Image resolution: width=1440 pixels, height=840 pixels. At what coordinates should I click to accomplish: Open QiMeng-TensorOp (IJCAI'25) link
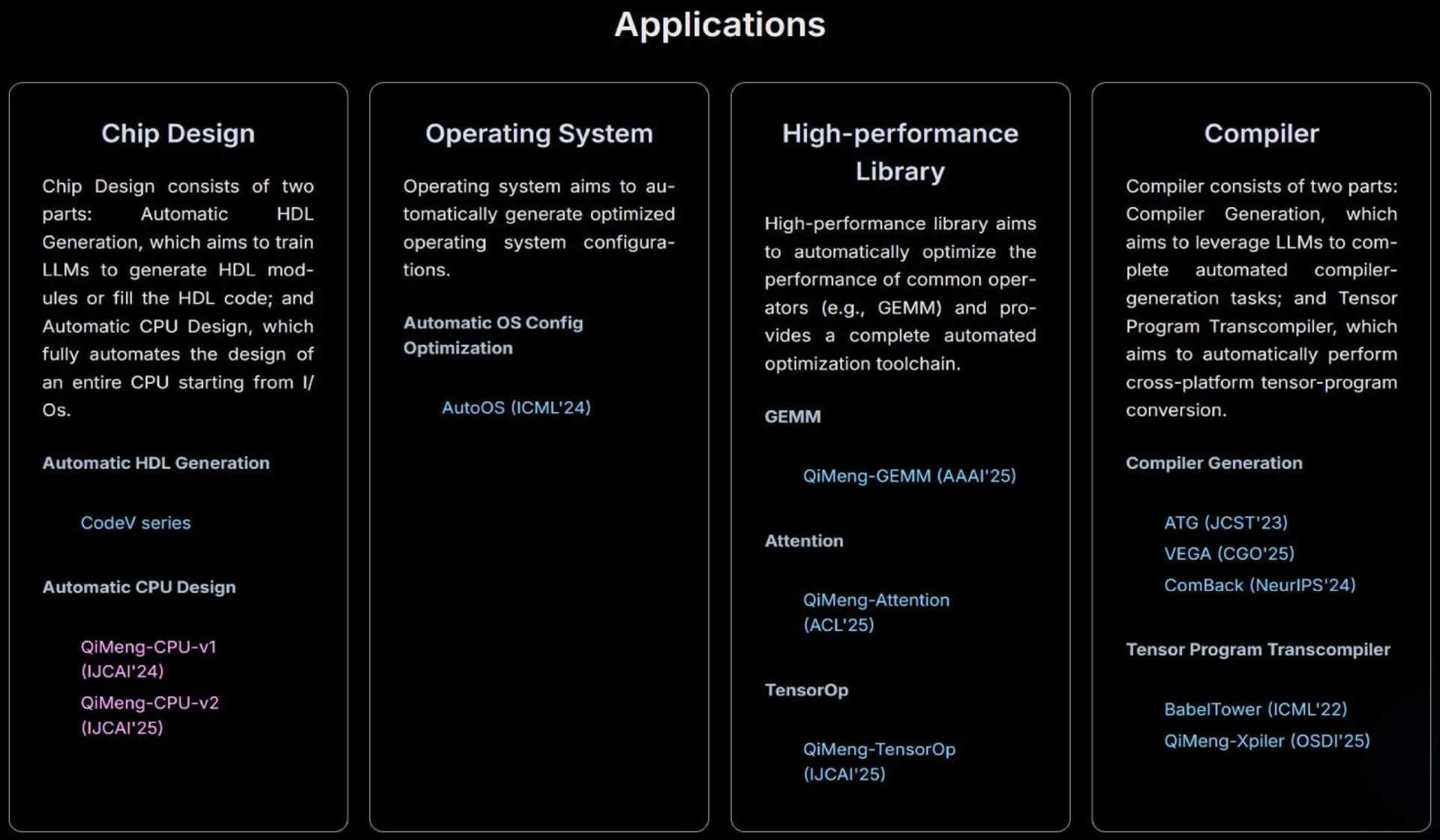879,750
